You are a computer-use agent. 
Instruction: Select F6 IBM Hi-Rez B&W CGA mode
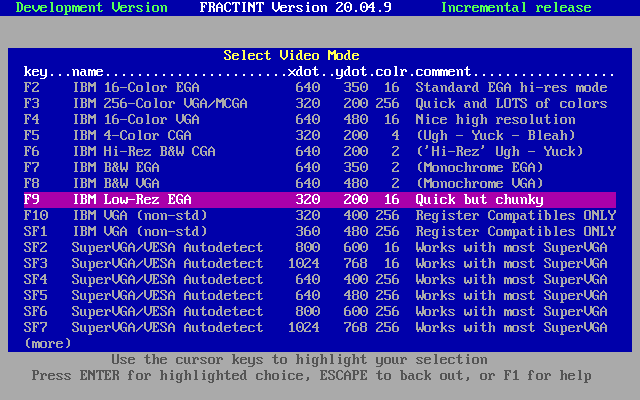320,151
